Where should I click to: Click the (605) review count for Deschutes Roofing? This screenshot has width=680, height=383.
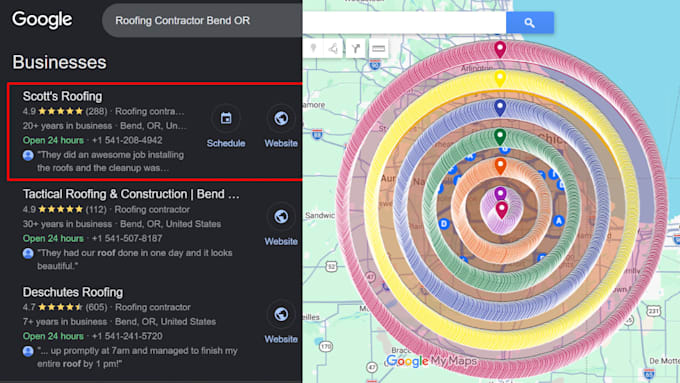click(x=96, y=308)
